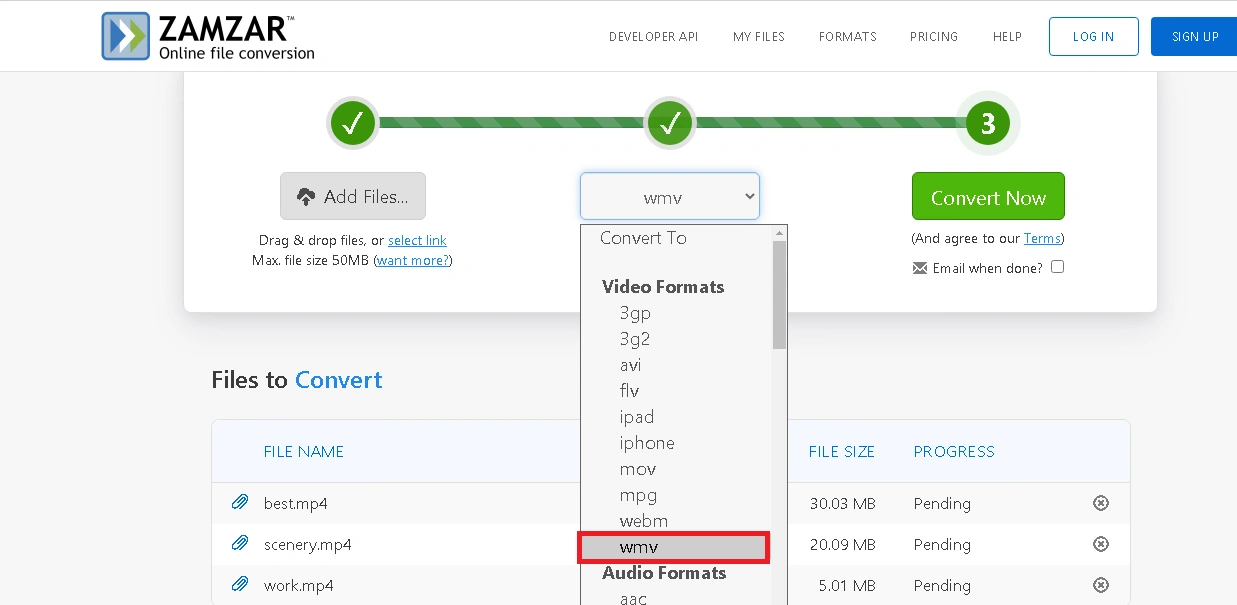This screenshot has width=1237, height=605.
Task: Open the Terms link
Action: (1042, 238)
